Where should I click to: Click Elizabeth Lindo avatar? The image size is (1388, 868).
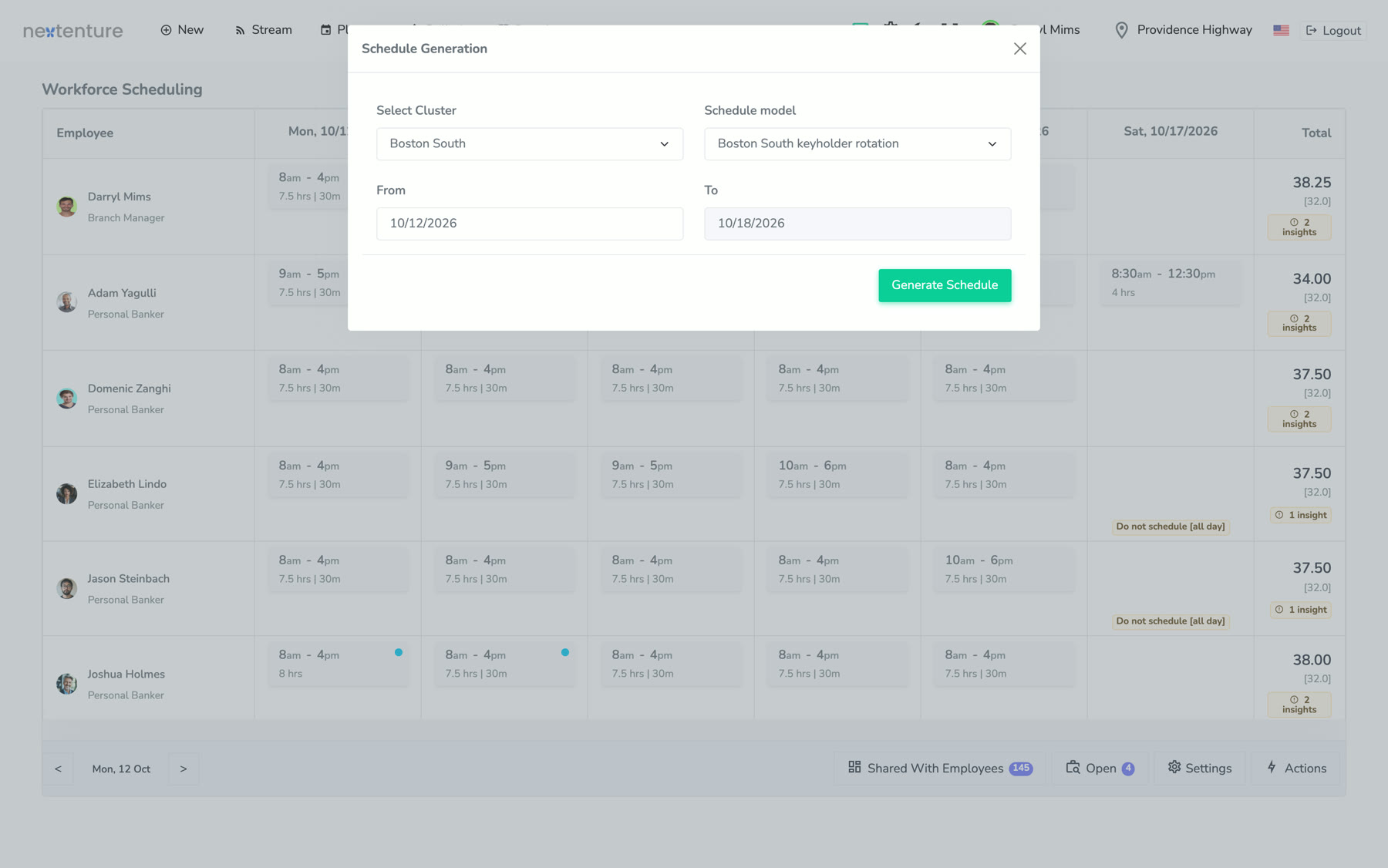[67, 493]
